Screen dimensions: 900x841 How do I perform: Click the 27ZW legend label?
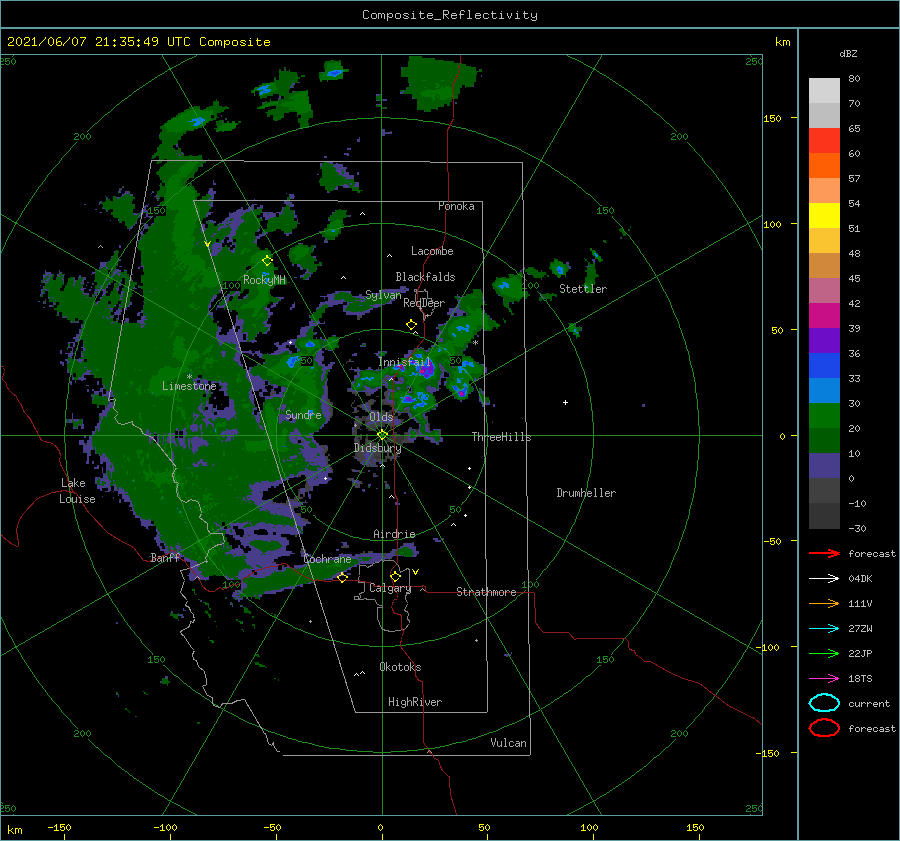pyautogui.click(x=860, y=629)
